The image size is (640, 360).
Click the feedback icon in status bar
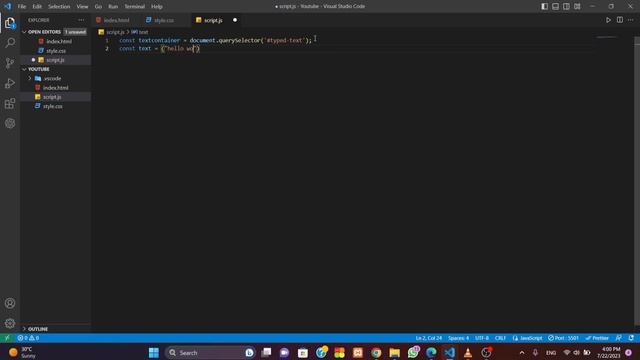pos(619,338)
